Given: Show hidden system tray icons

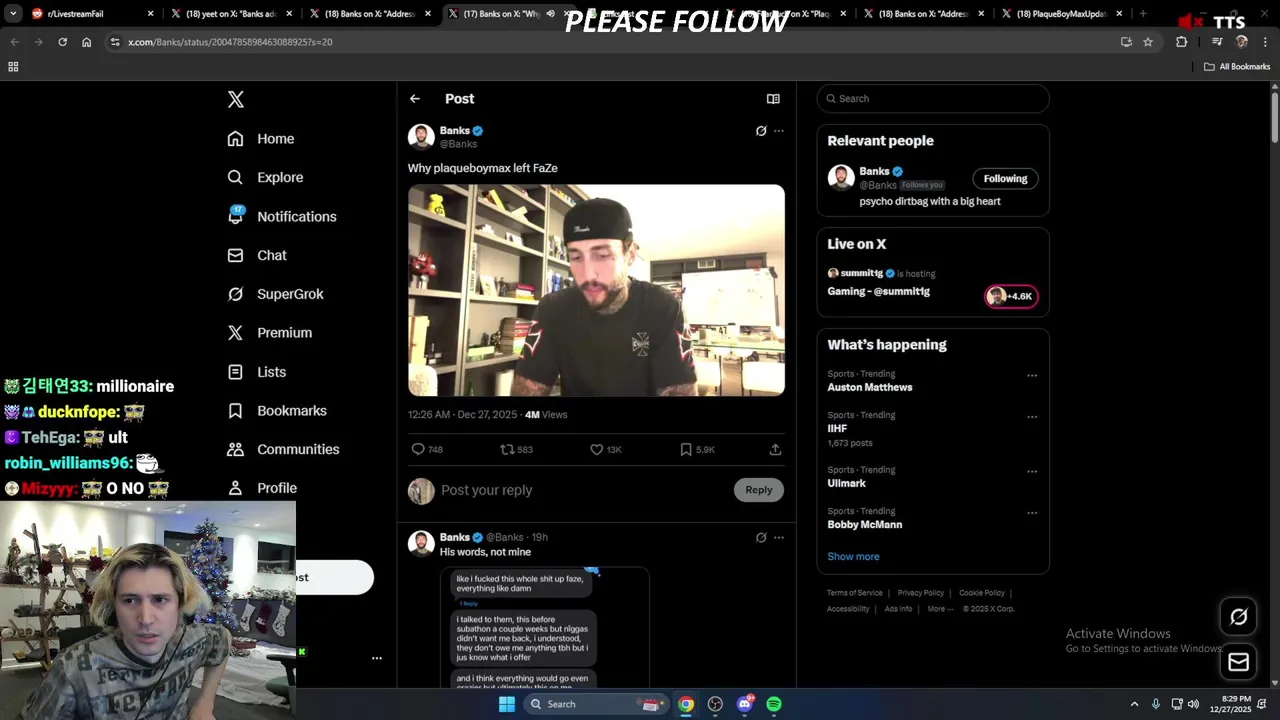Looking at the screenshot, I should click(x=1134, y=704).
